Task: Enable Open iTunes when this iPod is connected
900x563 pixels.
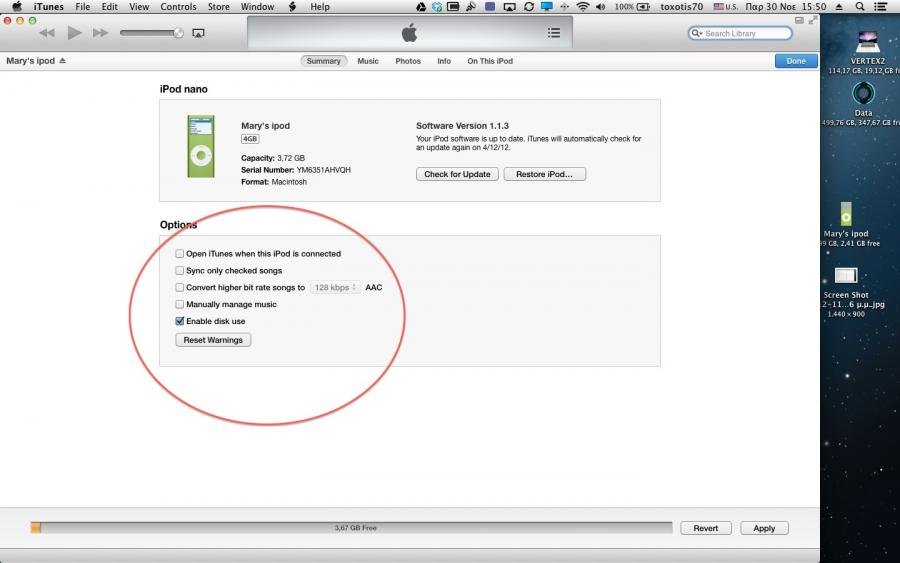Action: [180, 254]
